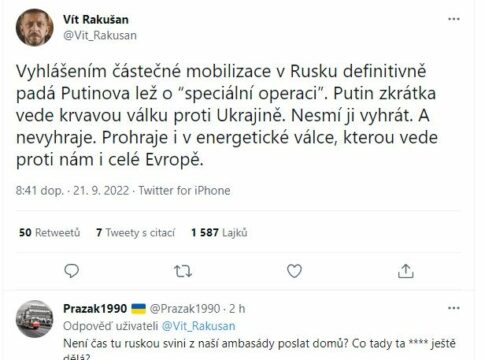Click the @Vit_Rakusan mention in reply header
Viewport: 485px width, 360px height.
click(198, 326)
